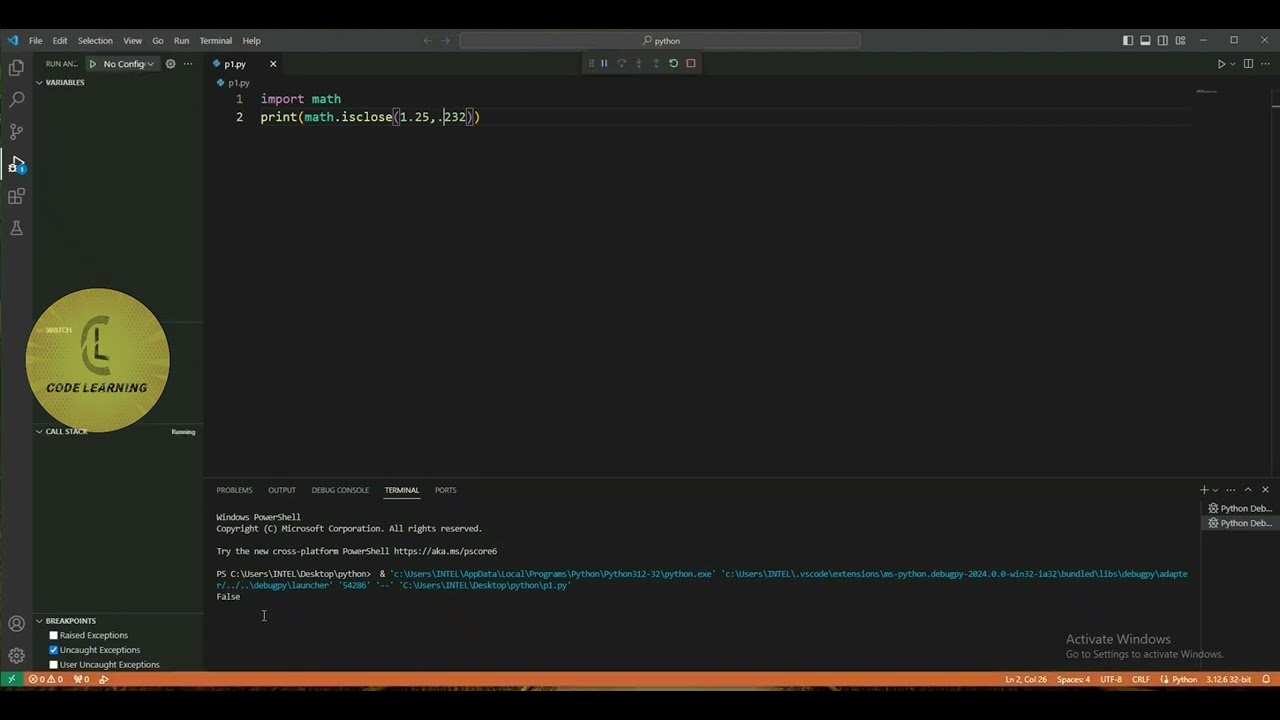Screen dimensions: 1280x720
Task: Toggle the bottom panel layout
Action: [x=1145, y=41]
